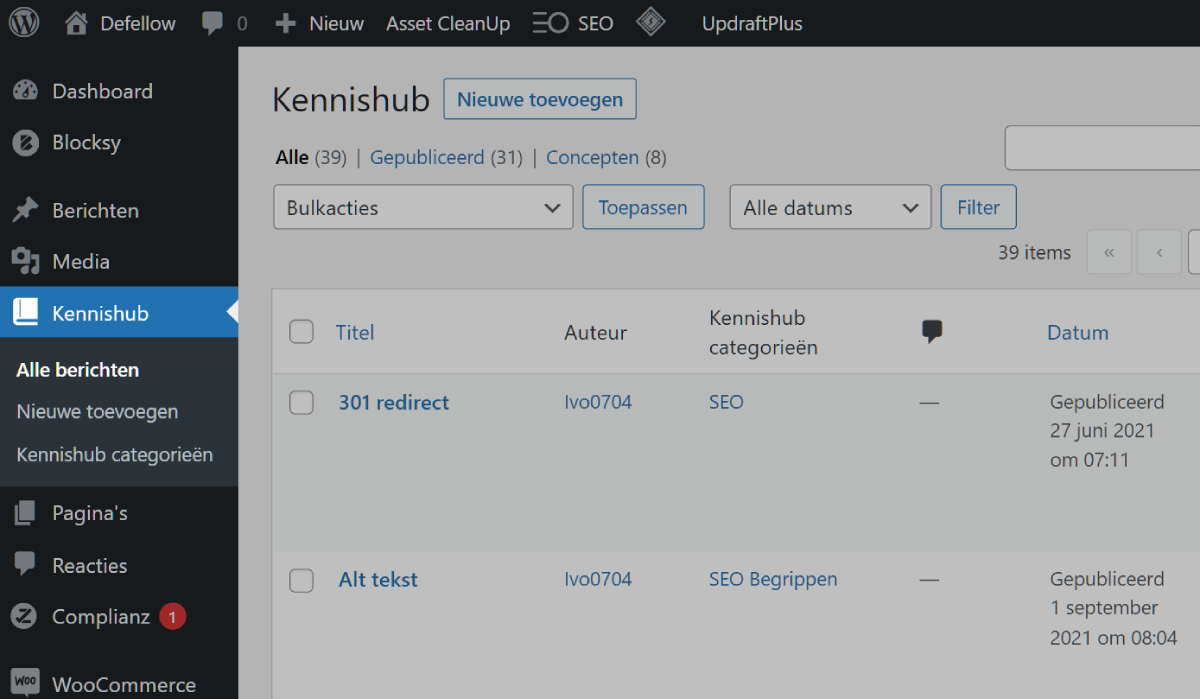This screenshot has width=1200, height=699.
Task: Click the plus icon next to Nieuw
Action: [286, 23]
